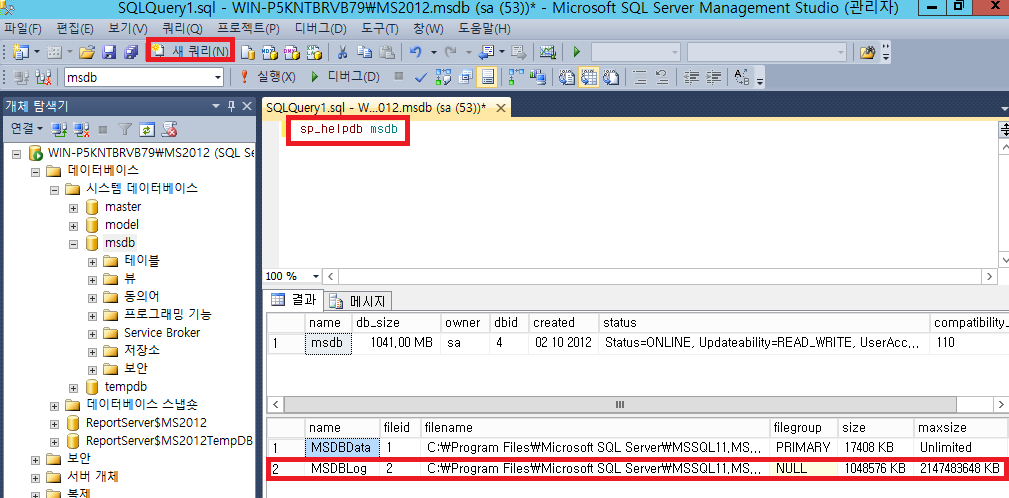Click the 새 쿼리(N) button
The height and width of the screenshot is (498, 1009).
[190, 51]
